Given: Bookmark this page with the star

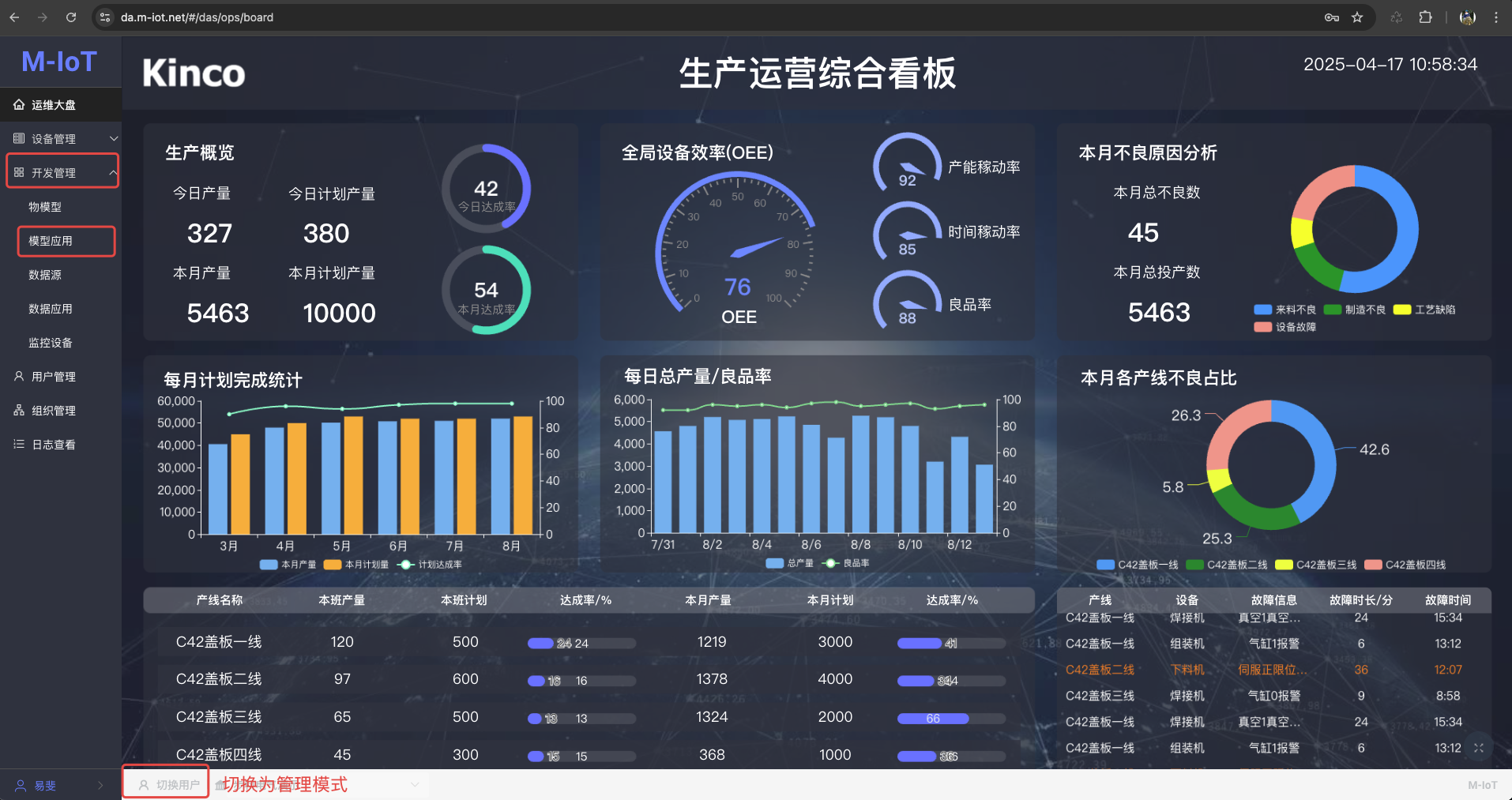Looking at the screenshot, I should coord(1357,17).
